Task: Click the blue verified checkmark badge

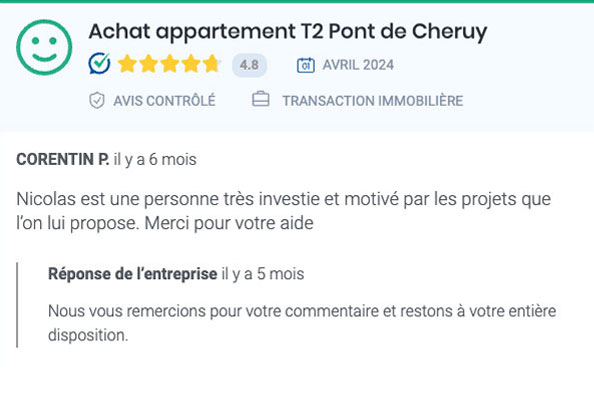Action: [x=100, y=64]
